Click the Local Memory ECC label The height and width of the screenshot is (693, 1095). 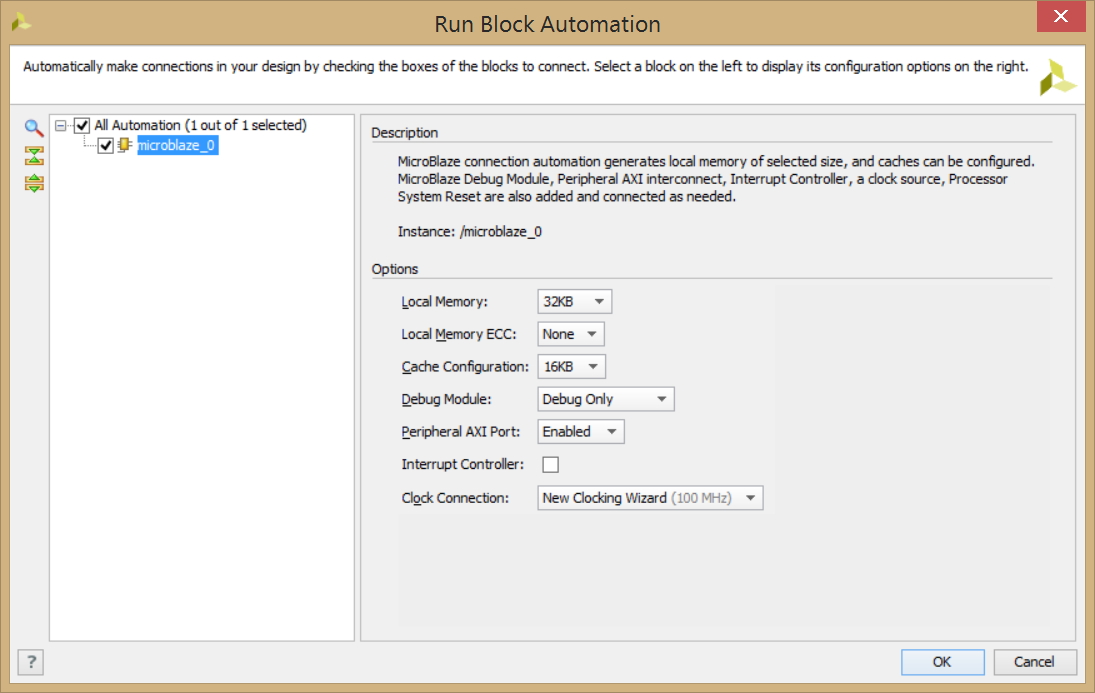[459, 335]
